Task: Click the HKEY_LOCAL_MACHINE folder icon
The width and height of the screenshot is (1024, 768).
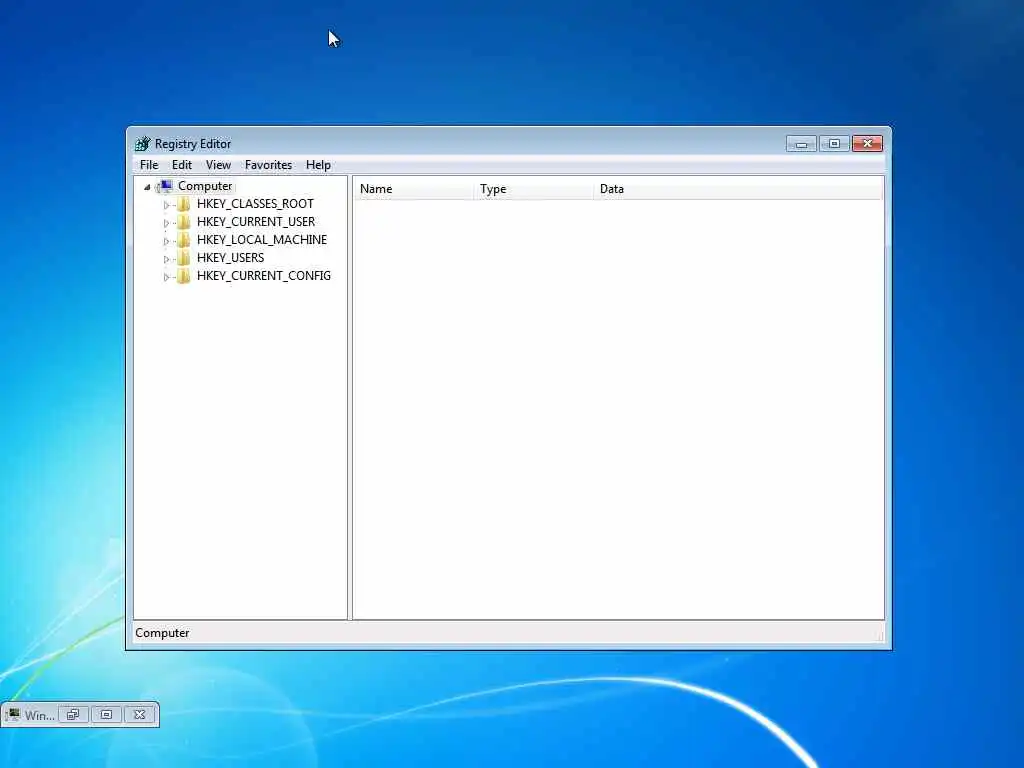Action: [184, 240]
